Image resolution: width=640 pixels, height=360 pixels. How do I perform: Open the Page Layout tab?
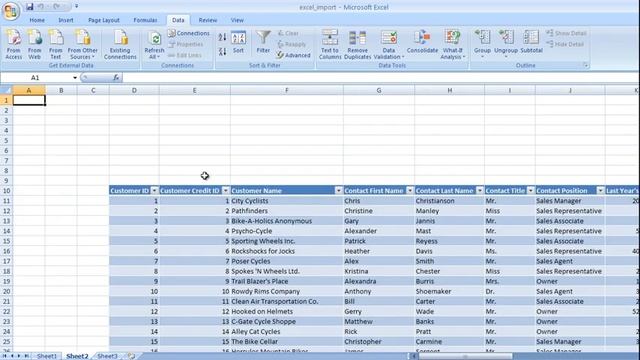(104, 20)
